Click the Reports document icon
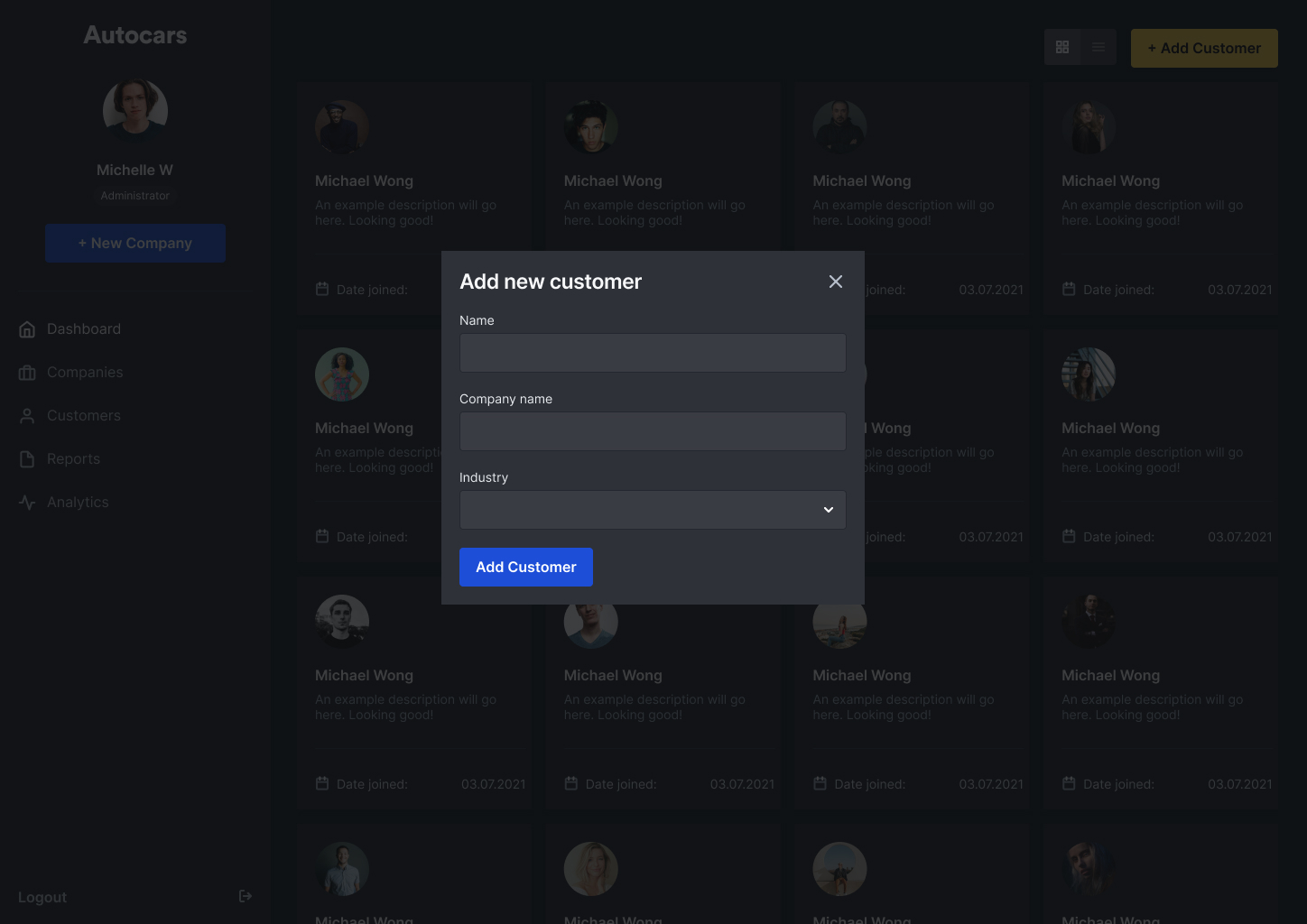 click(27, 459)
